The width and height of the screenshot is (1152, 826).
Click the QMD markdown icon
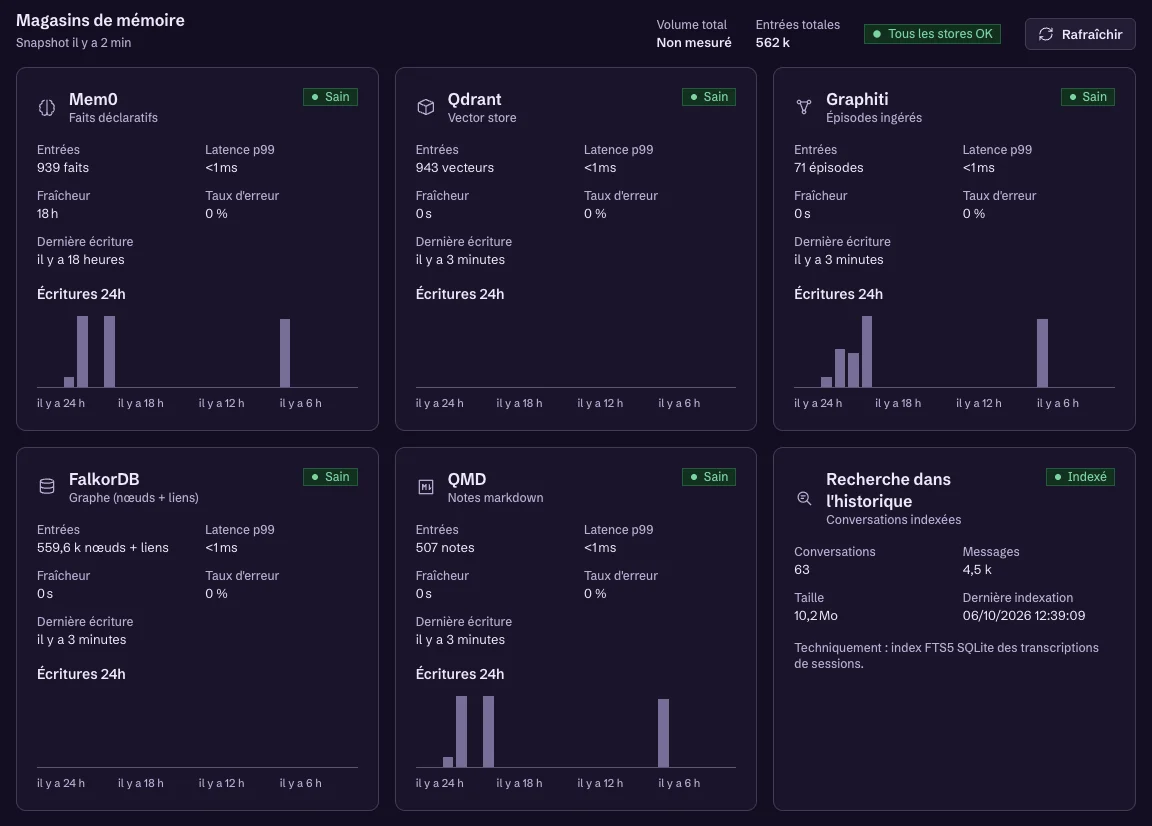pyautogui.click(x=425, y=486)
